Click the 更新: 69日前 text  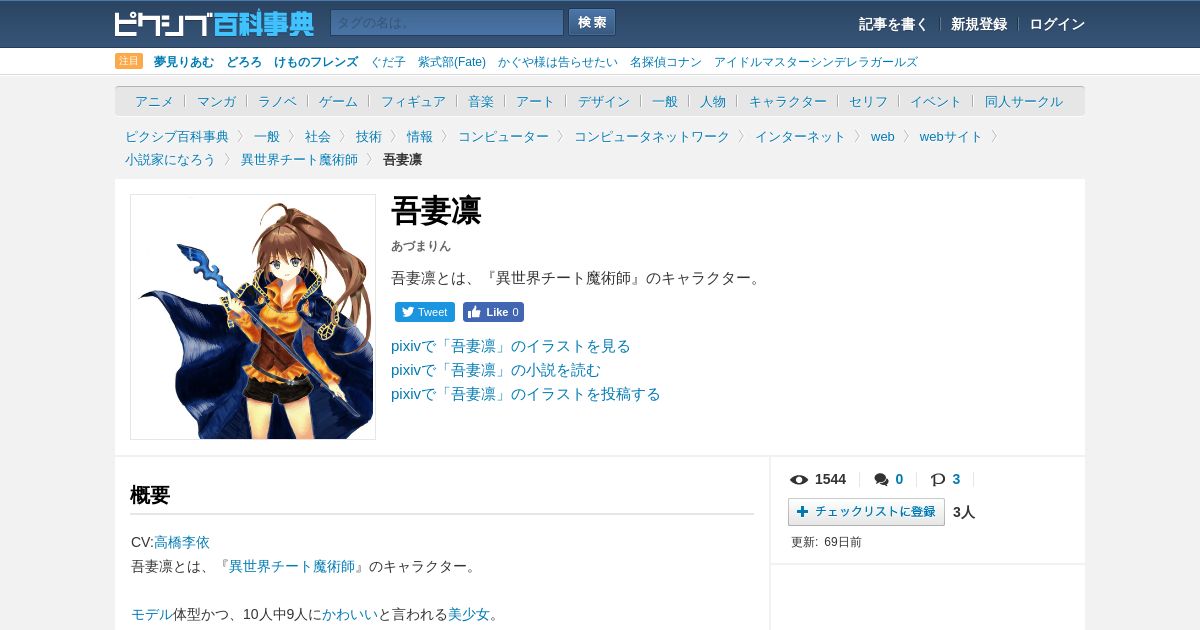point(826,542)
